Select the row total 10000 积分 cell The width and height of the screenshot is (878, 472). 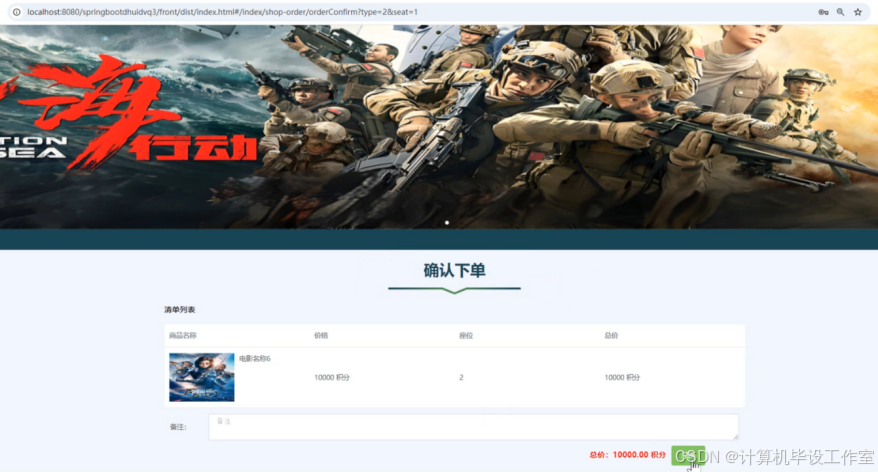[x=622, y=377]
